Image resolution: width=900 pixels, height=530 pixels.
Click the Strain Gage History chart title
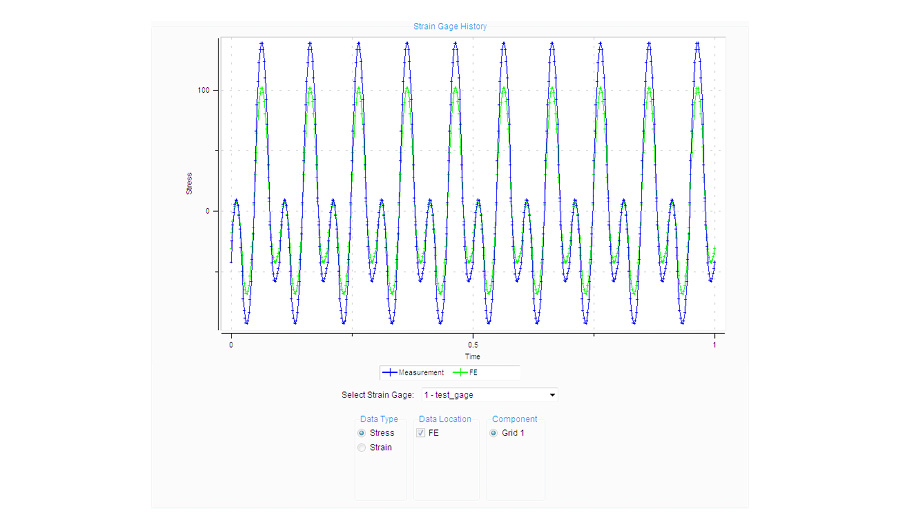[x=450, y=26]
